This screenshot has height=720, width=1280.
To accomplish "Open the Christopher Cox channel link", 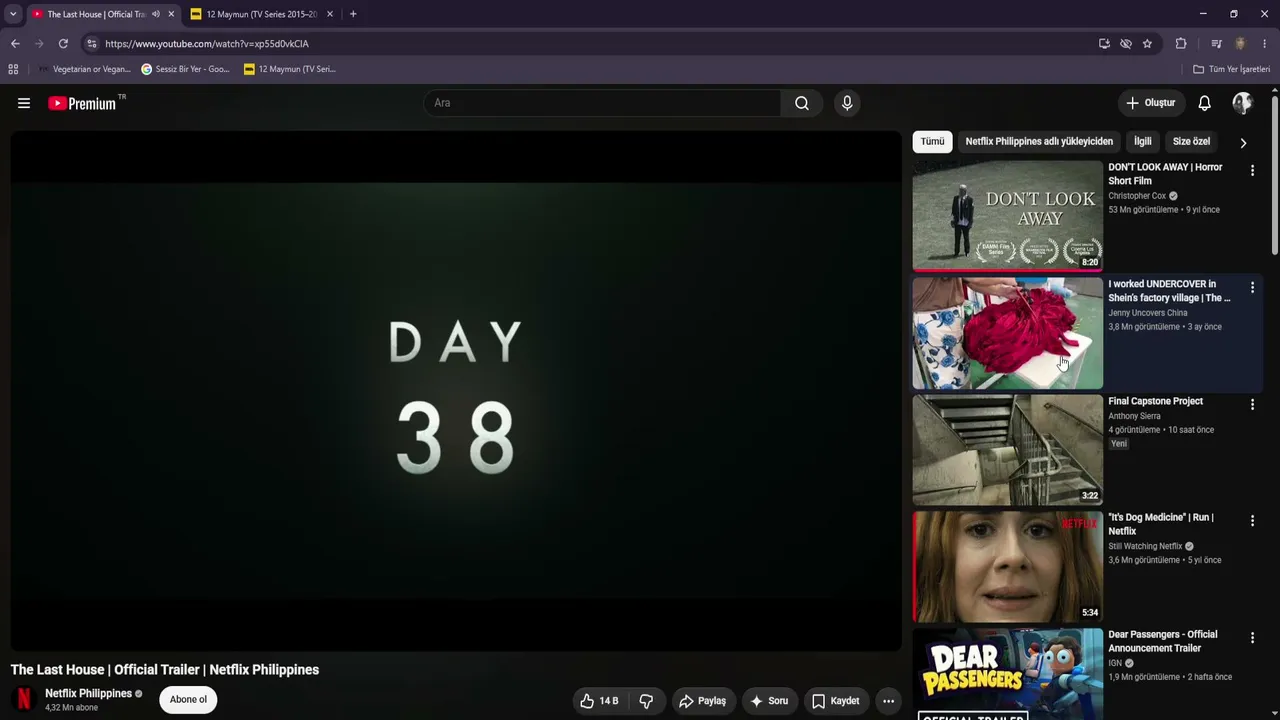I will click(1137, 196).
